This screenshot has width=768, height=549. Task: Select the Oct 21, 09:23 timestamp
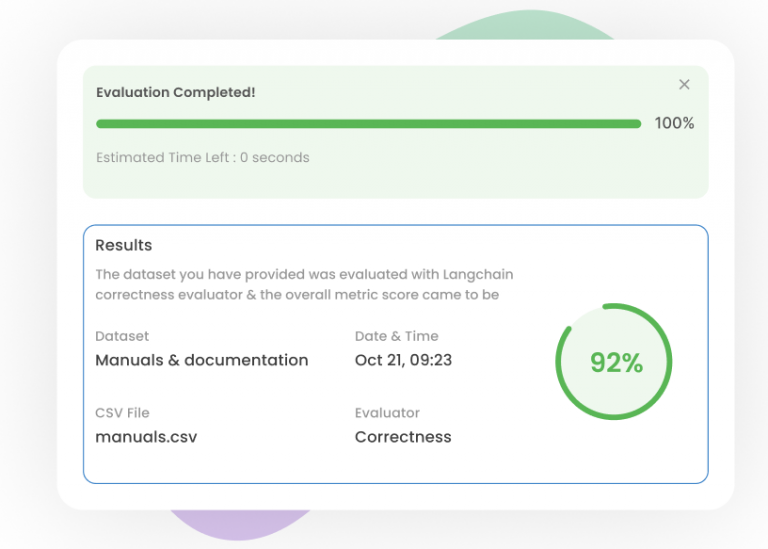tap(403, 360)
